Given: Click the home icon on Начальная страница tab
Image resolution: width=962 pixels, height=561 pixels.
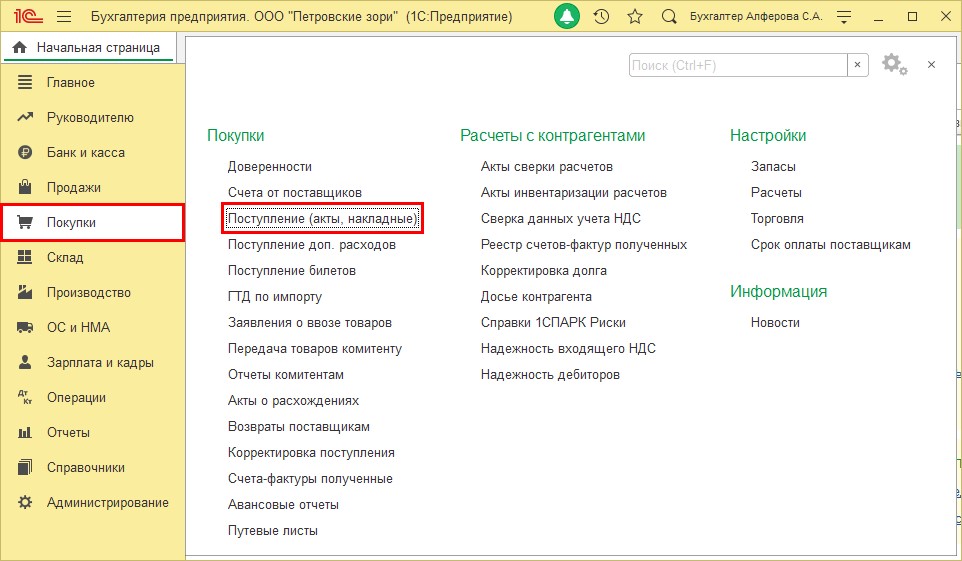Looking at the screenshot, I should point(20,47).
